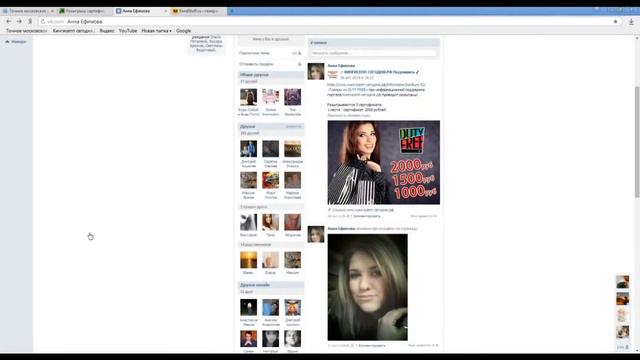Open the Яндекс bookmark

[107, 31]
